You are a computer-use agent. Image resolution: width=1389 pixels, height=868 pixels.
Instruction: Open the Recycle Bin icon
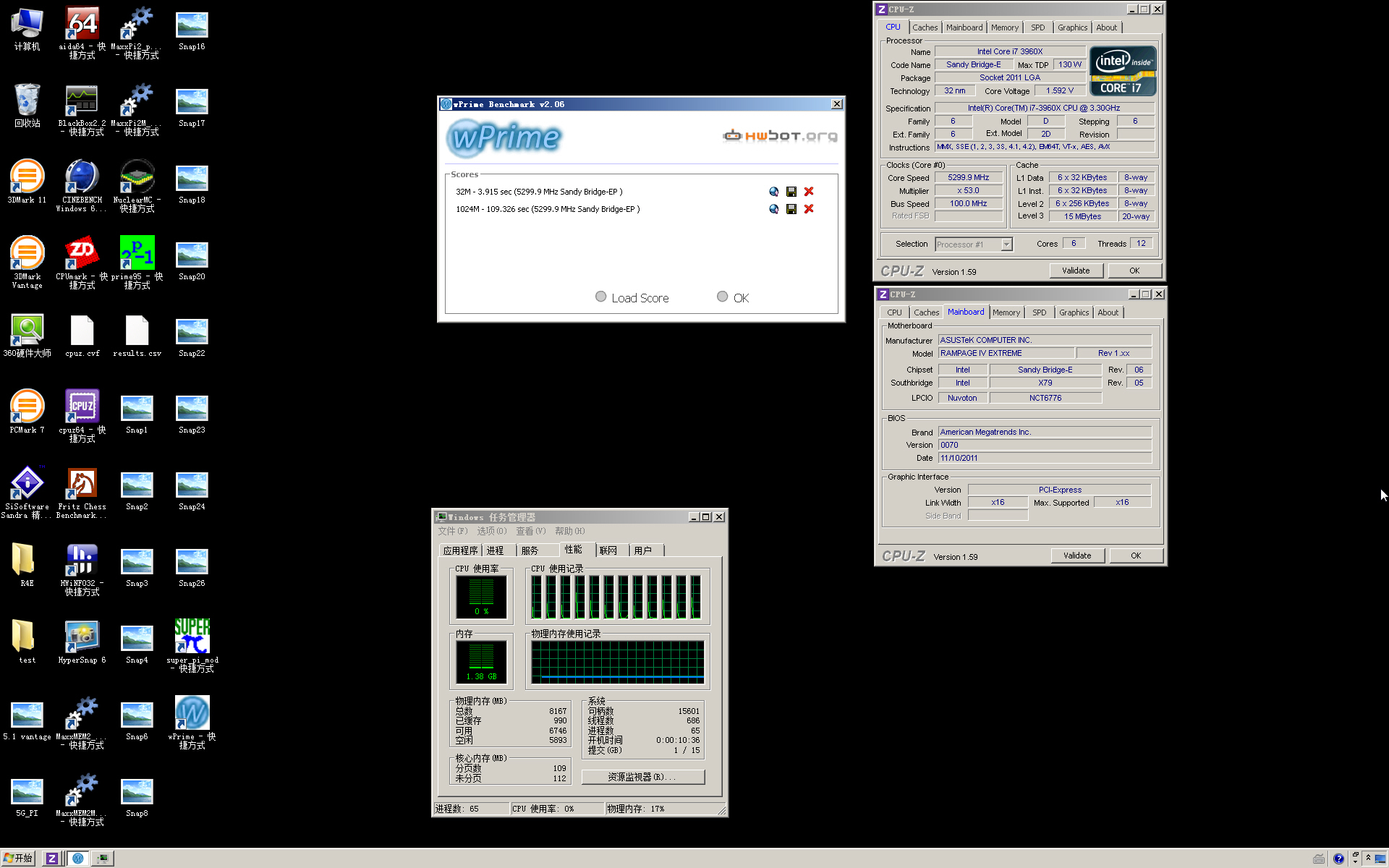click(x=27, y=106)
